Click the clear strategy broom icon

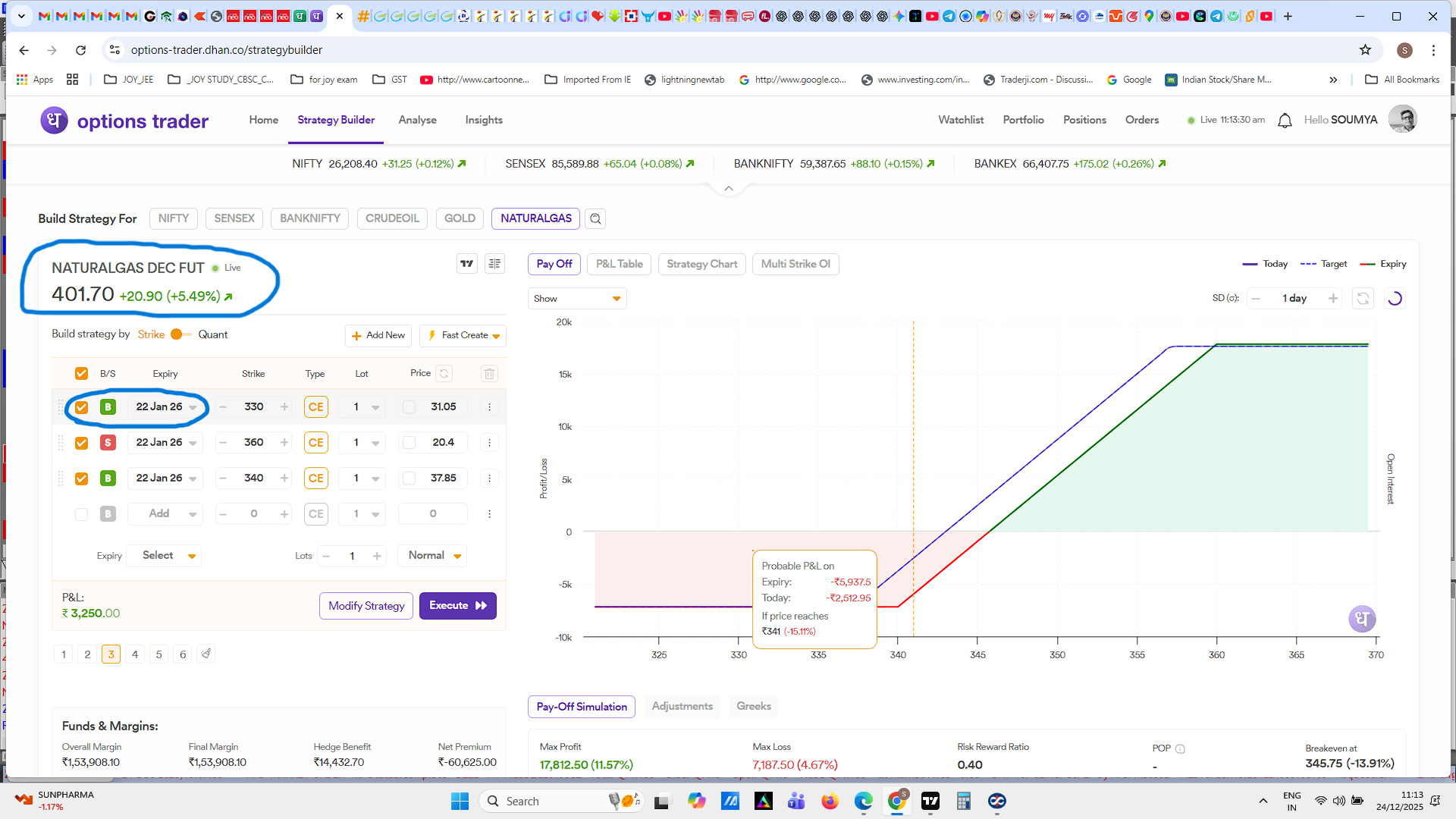206,654
